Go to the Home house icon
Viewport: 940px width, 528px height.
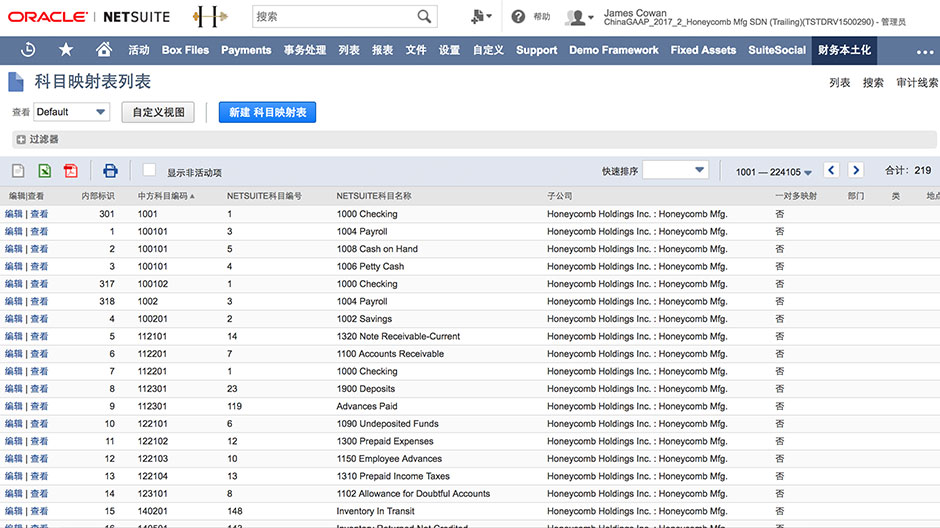(104, 50)
